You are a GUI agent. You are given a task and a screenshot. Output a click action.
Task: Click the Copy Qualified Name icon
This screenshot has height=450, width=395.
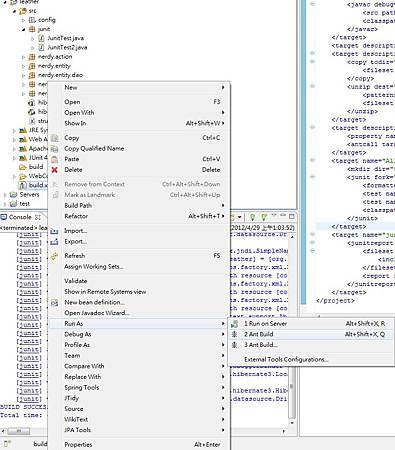coord(55,149)
